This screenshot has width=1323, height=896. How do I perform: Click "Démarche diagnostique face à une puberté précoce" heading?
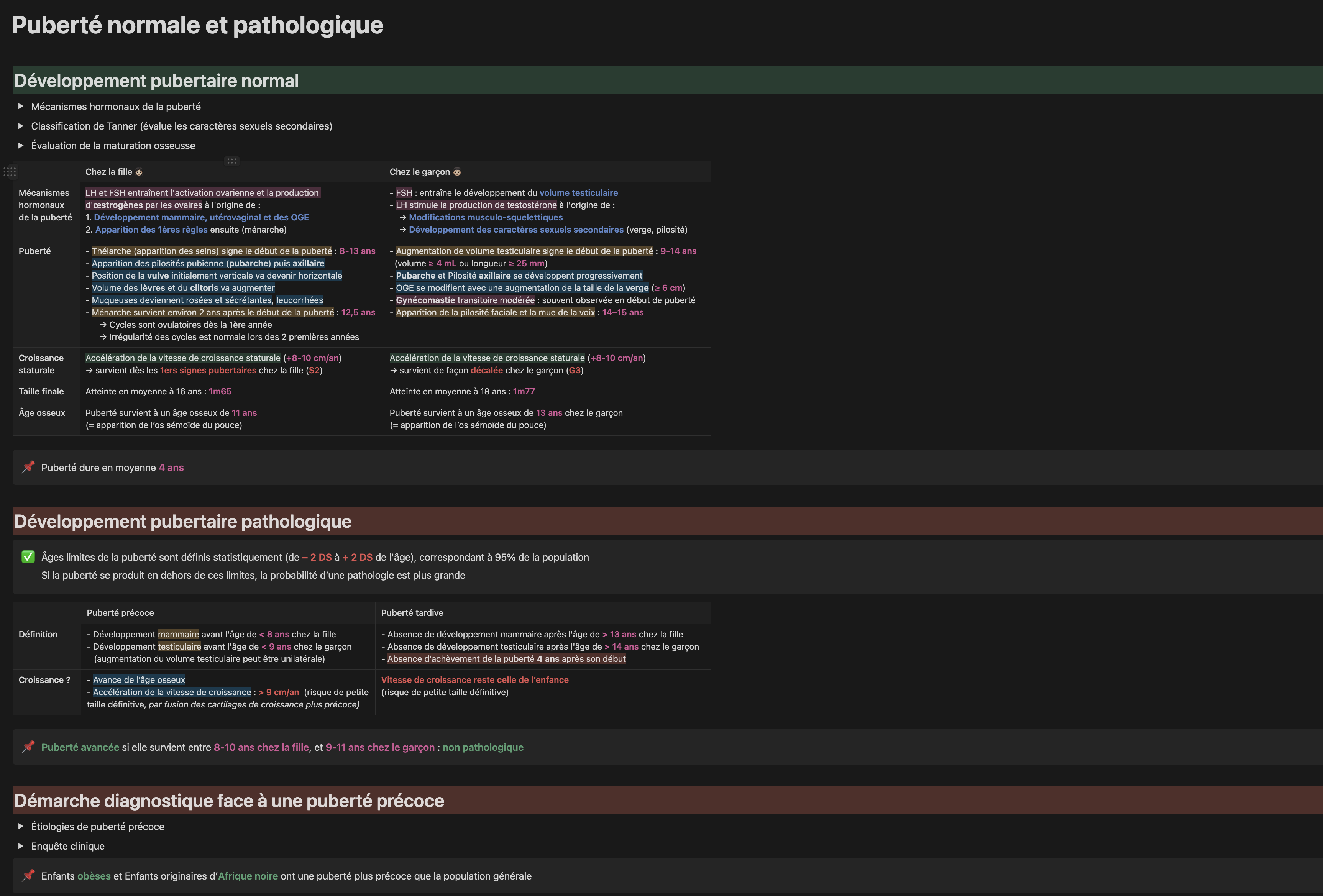[229, 800]
